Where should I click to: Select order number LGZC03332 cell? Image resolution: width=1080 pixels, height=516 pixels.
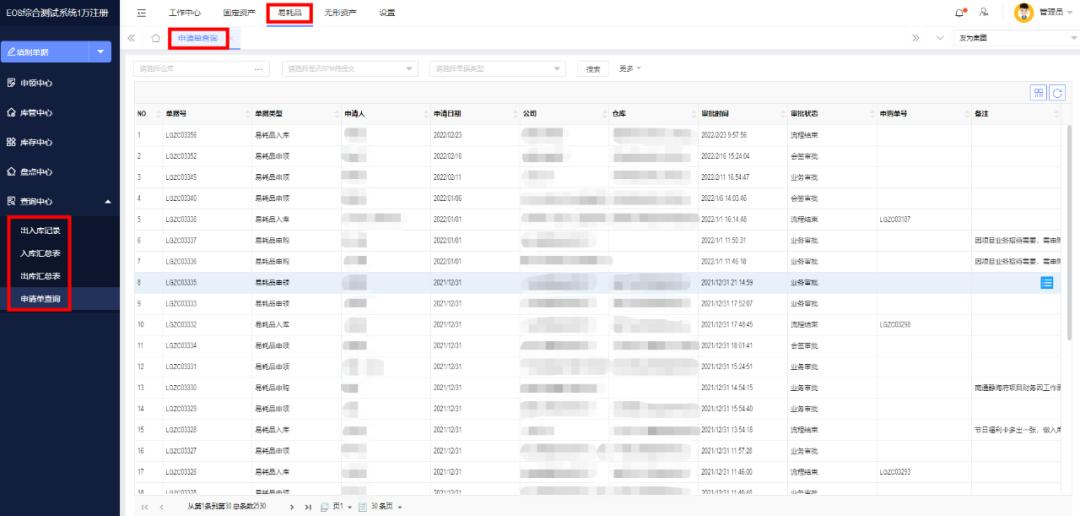click(x=181, y=324)
